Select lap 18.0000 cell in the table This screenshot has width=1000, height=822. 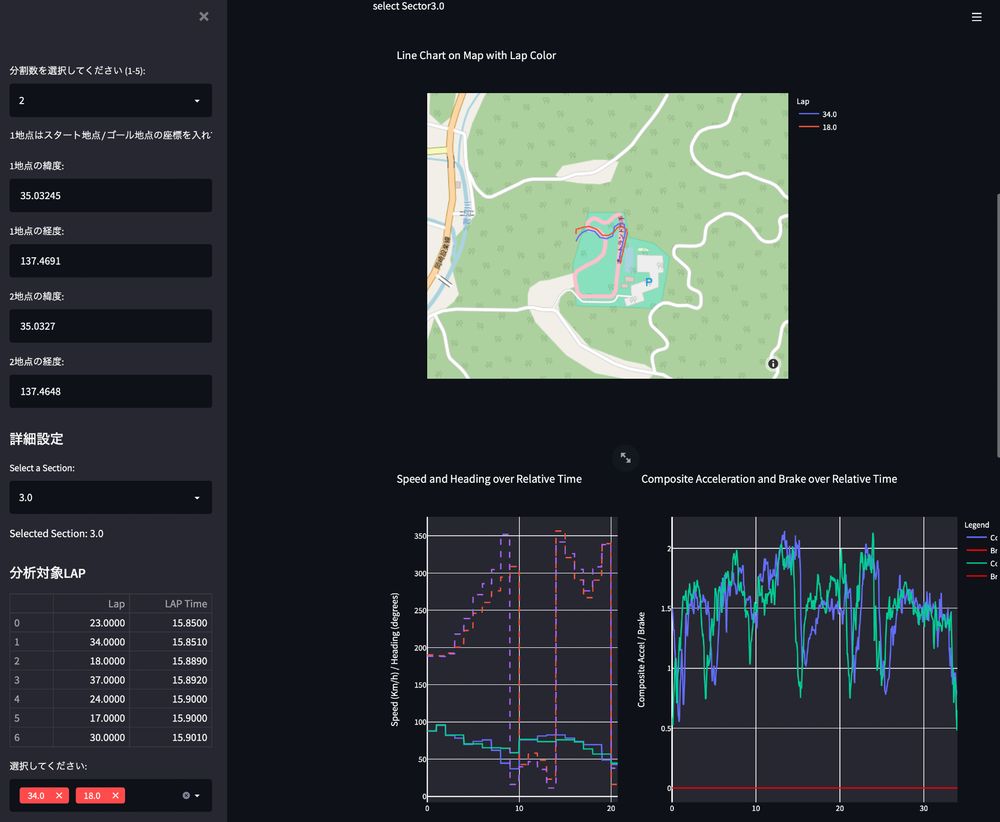click(x=91, y=661)
